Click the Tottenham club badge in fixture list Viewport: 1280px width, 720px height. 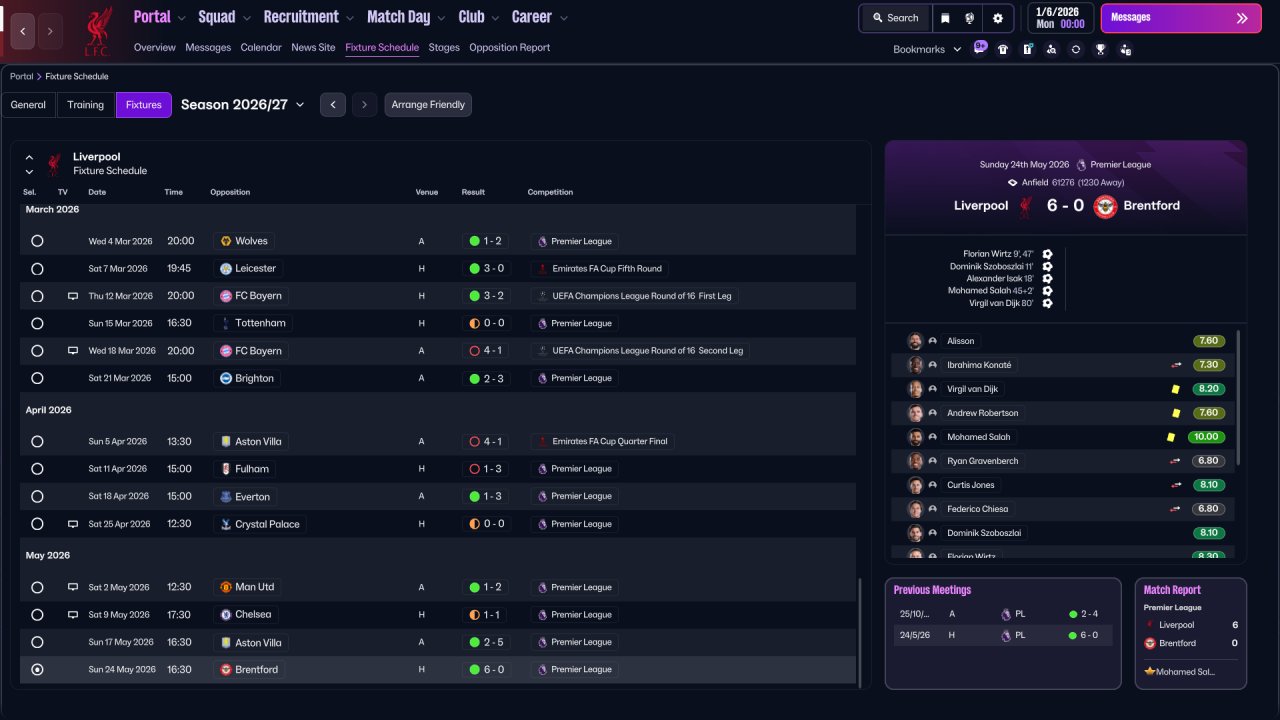click(x=225, y=323)
